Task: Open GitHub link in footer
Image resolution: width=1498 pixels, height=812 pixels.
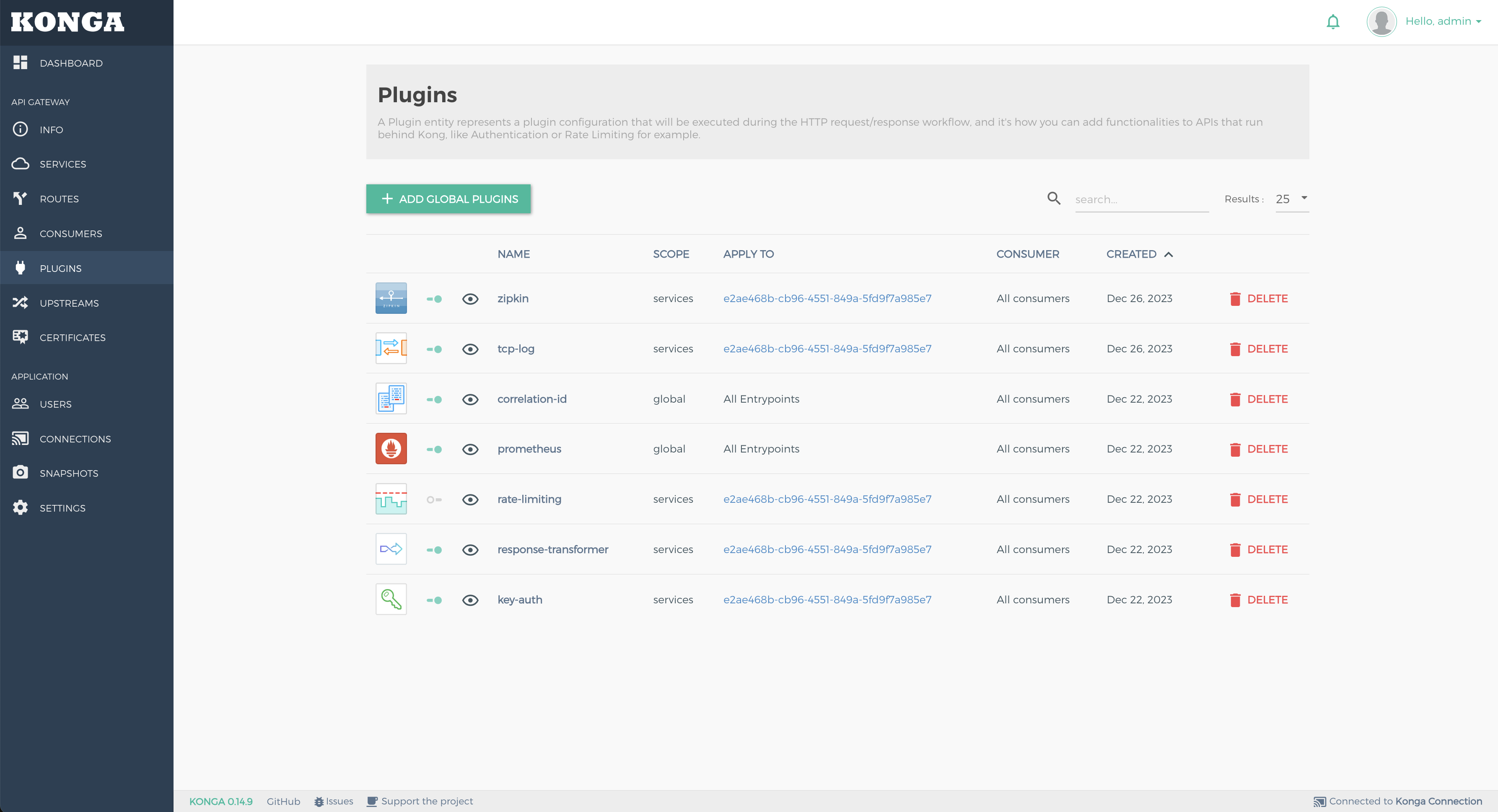Action: [x=283, y=801]
